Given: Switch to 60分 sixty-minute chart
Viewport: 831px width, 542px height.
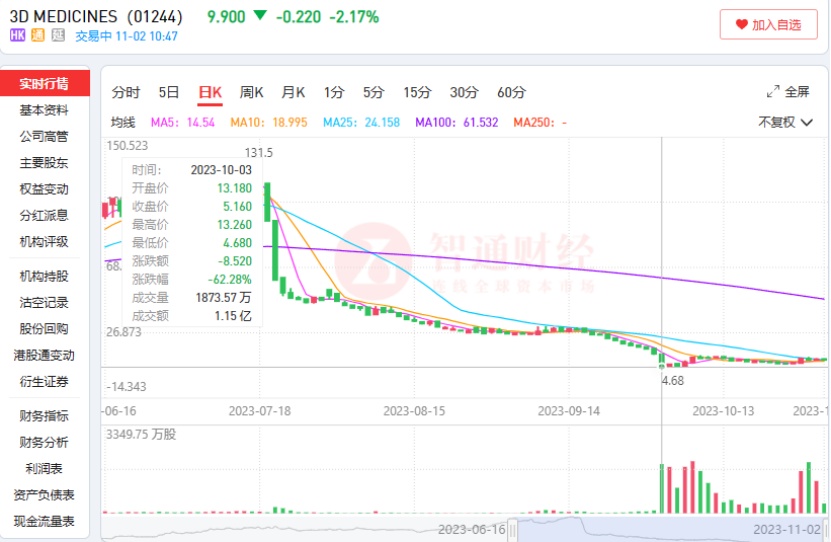Looking at the screenshot, I should click(511, 92).
